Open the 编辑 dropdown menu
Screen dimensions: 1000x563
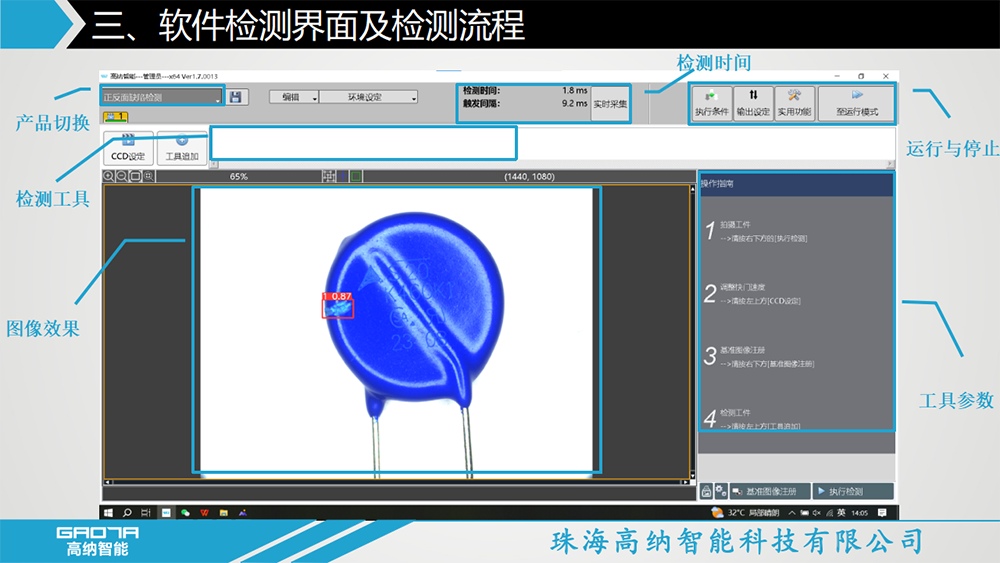tap(293, 97)
